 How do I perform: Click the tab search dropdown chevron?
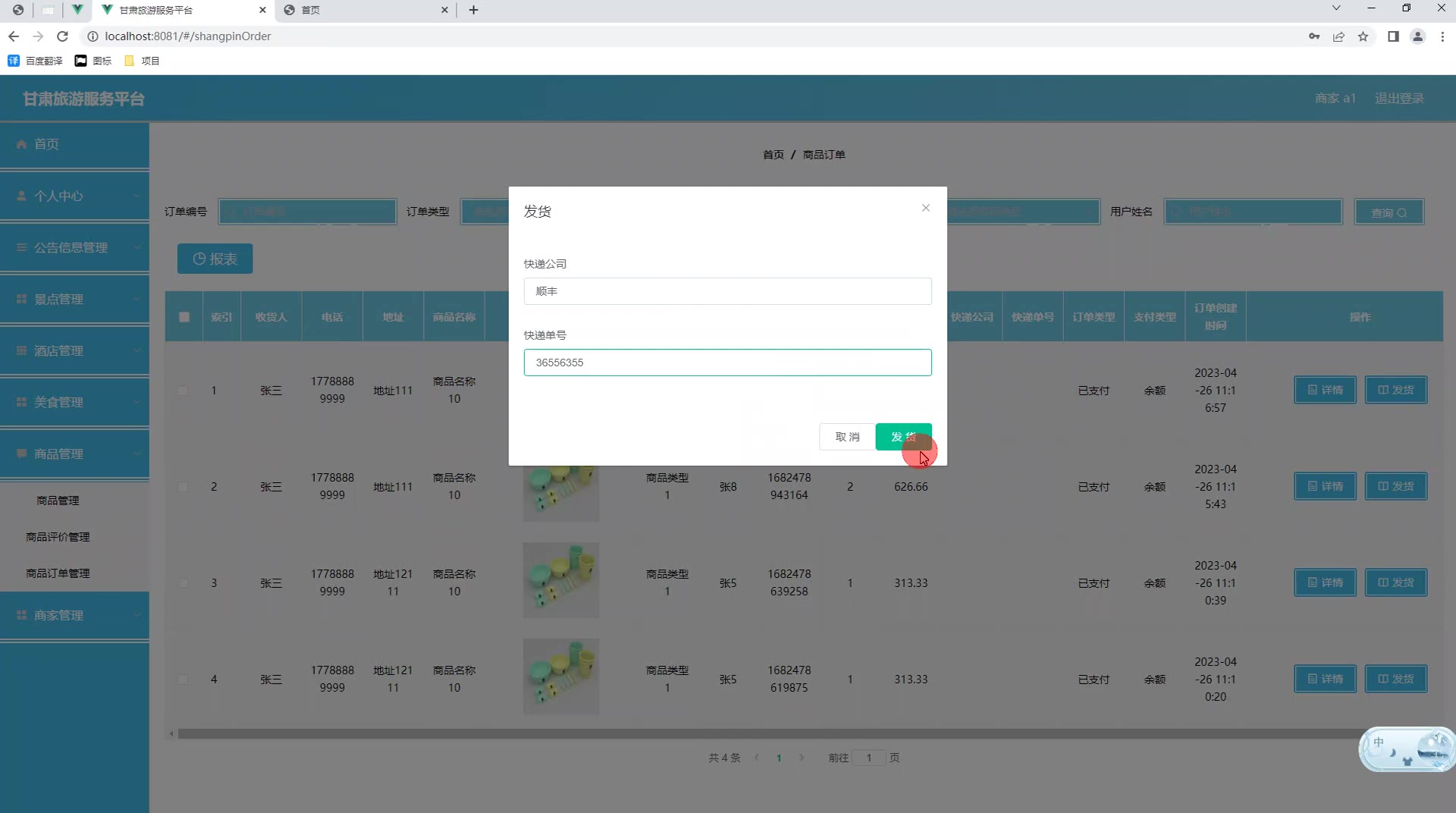point(1336,8)
